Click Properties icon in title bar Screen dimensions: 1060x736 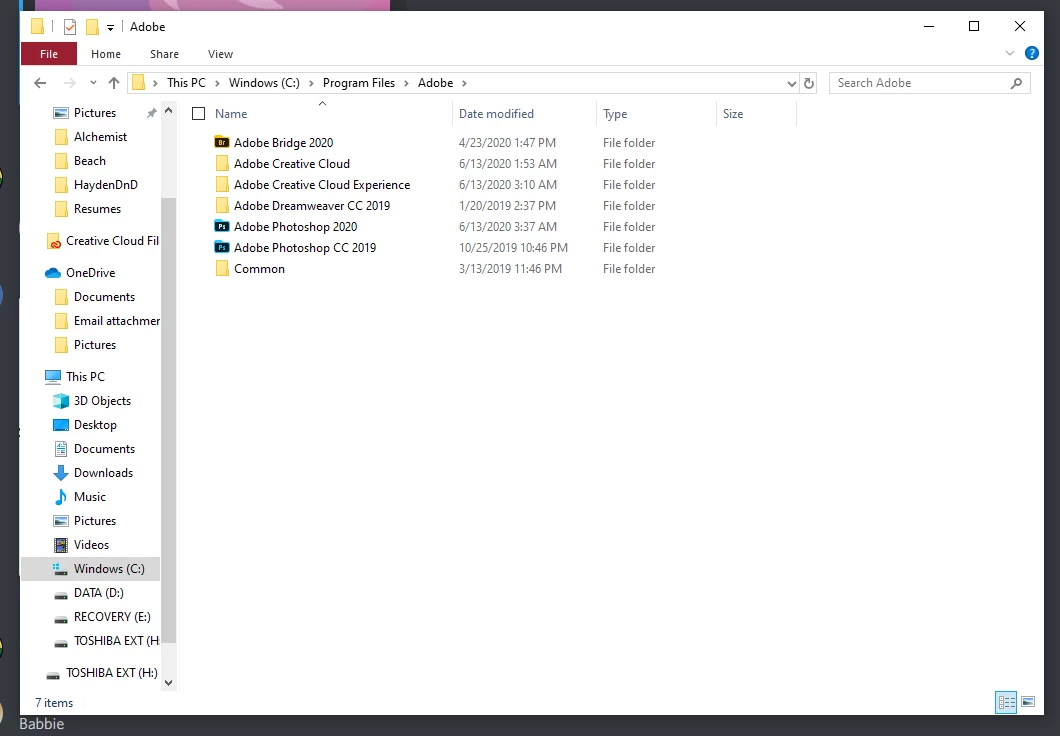[x=70, y=27]
